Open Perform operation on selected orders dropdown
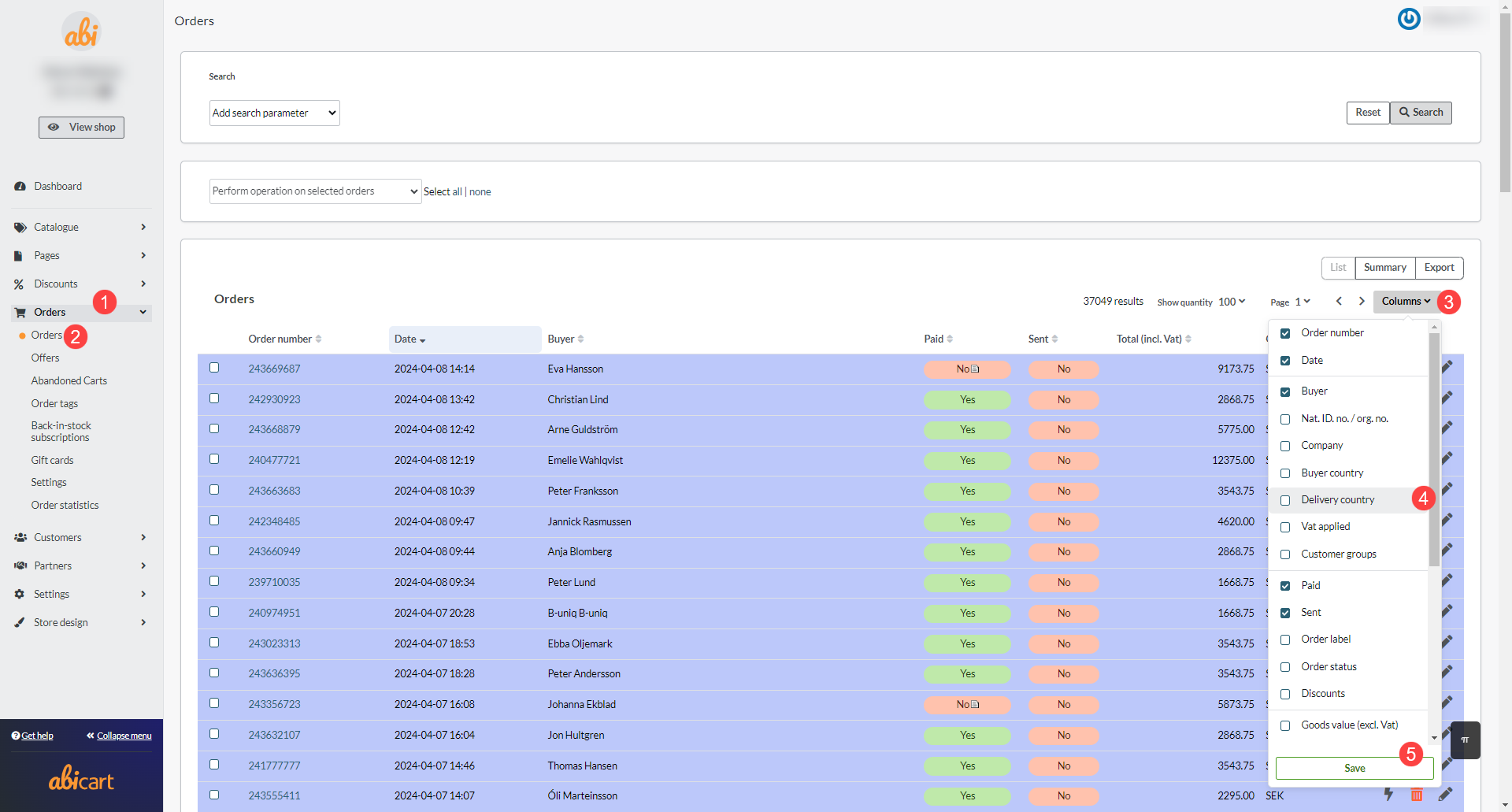Image resolution: width=1512 pixels, height=812 pixels. click(x=315, y=191)
